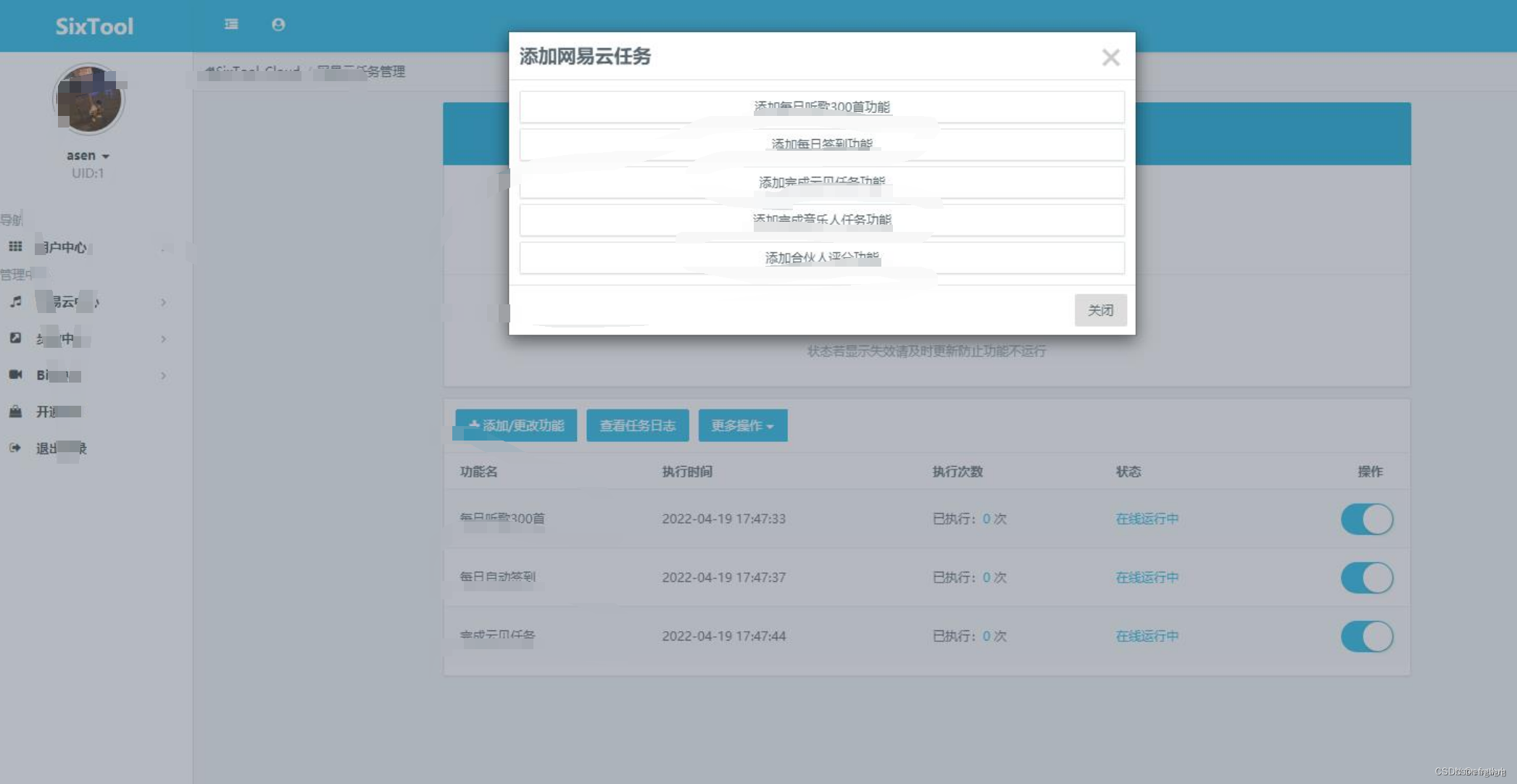Click the 关闭 button in dialog
The image size is (1517, 784).
[1100, 310]
